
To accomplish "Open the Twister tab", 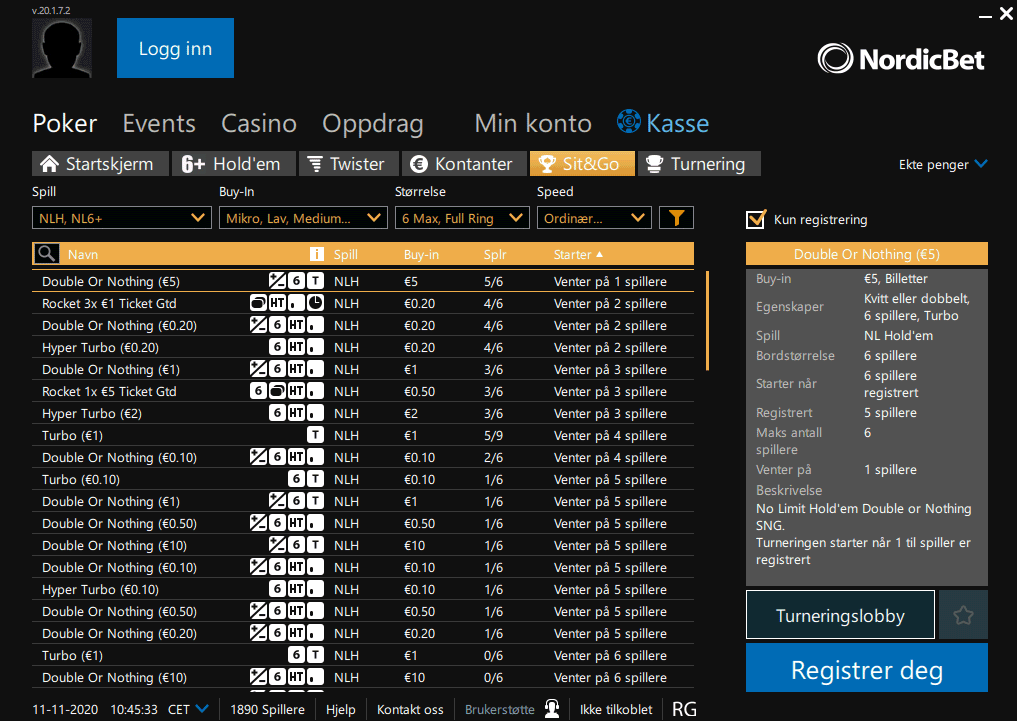I will [x=348, y=164].
